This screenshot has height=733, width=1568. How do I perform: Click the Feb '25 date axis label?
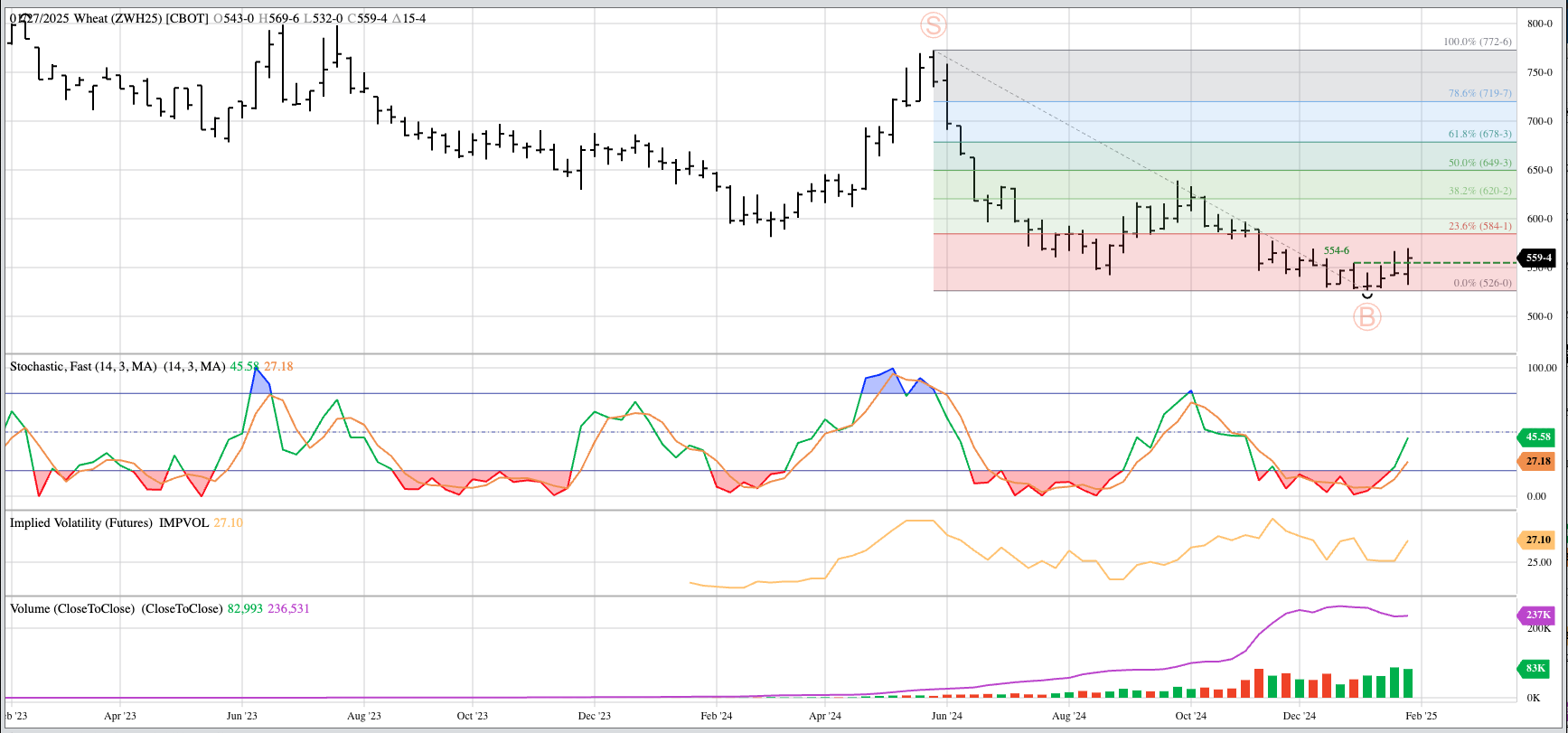pyautogui.click(x=1421, y=716)
